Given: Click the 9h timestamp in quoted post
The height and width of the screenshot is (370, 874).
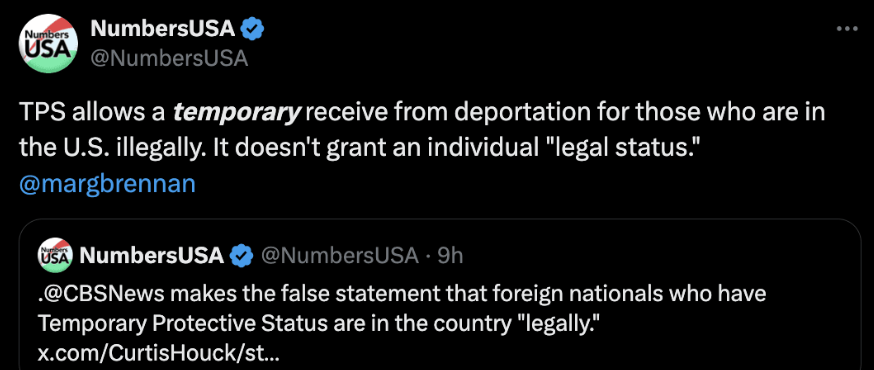Looking at the screenshot, I should coord(450,255).
